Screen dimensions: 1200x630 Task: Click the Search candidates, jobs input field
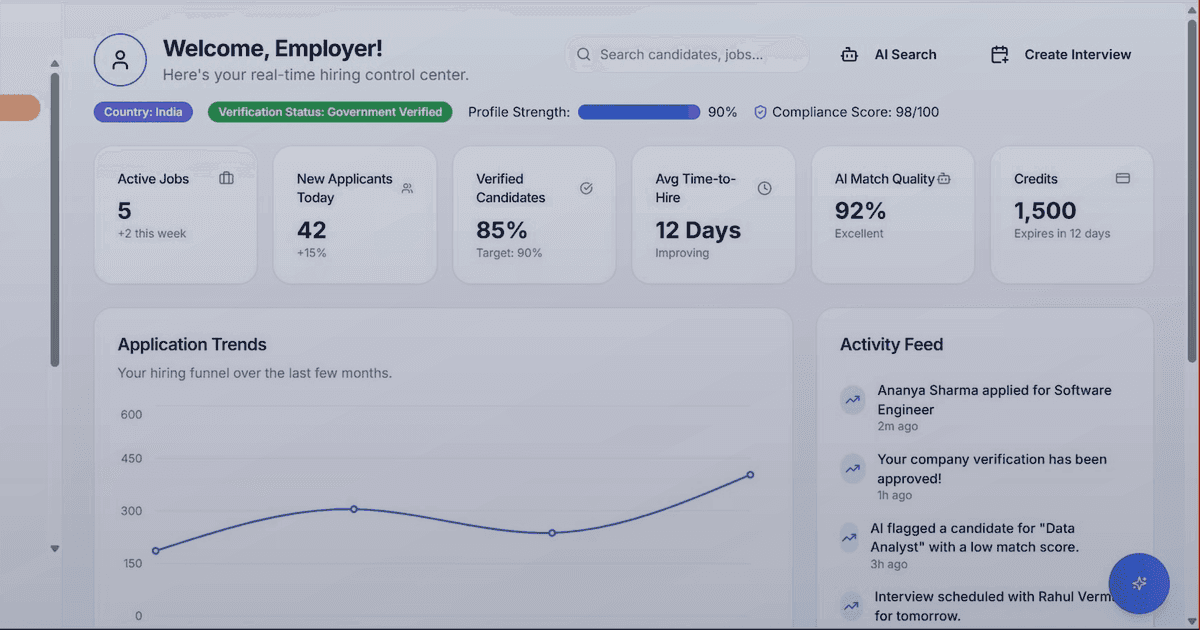(x=690, y=54)
